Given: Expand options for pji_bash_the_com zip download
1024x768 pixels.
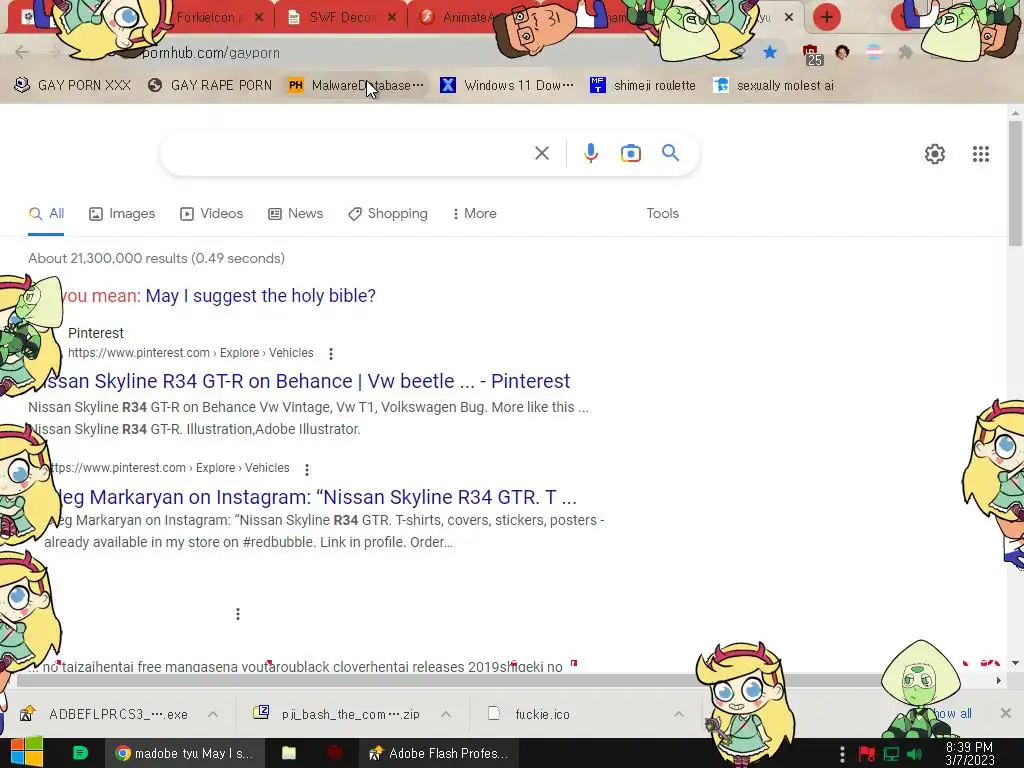Looking at the screenshot, I should coord(446,714).
